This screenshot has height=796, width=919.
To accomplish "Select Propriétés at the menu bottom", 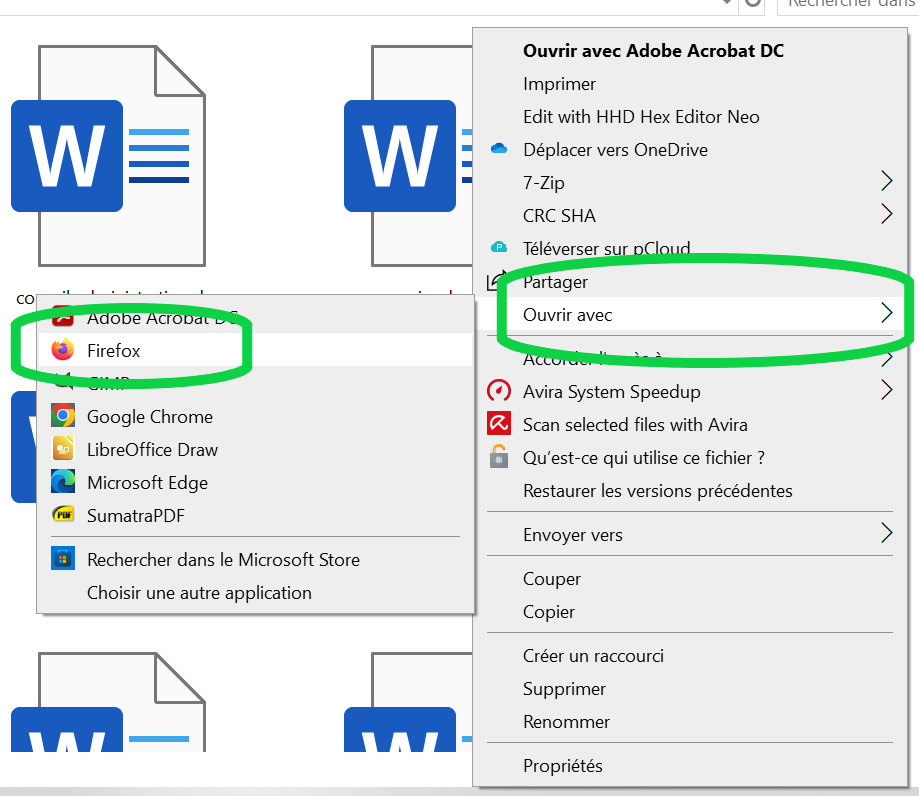I will tap(563, 766).
